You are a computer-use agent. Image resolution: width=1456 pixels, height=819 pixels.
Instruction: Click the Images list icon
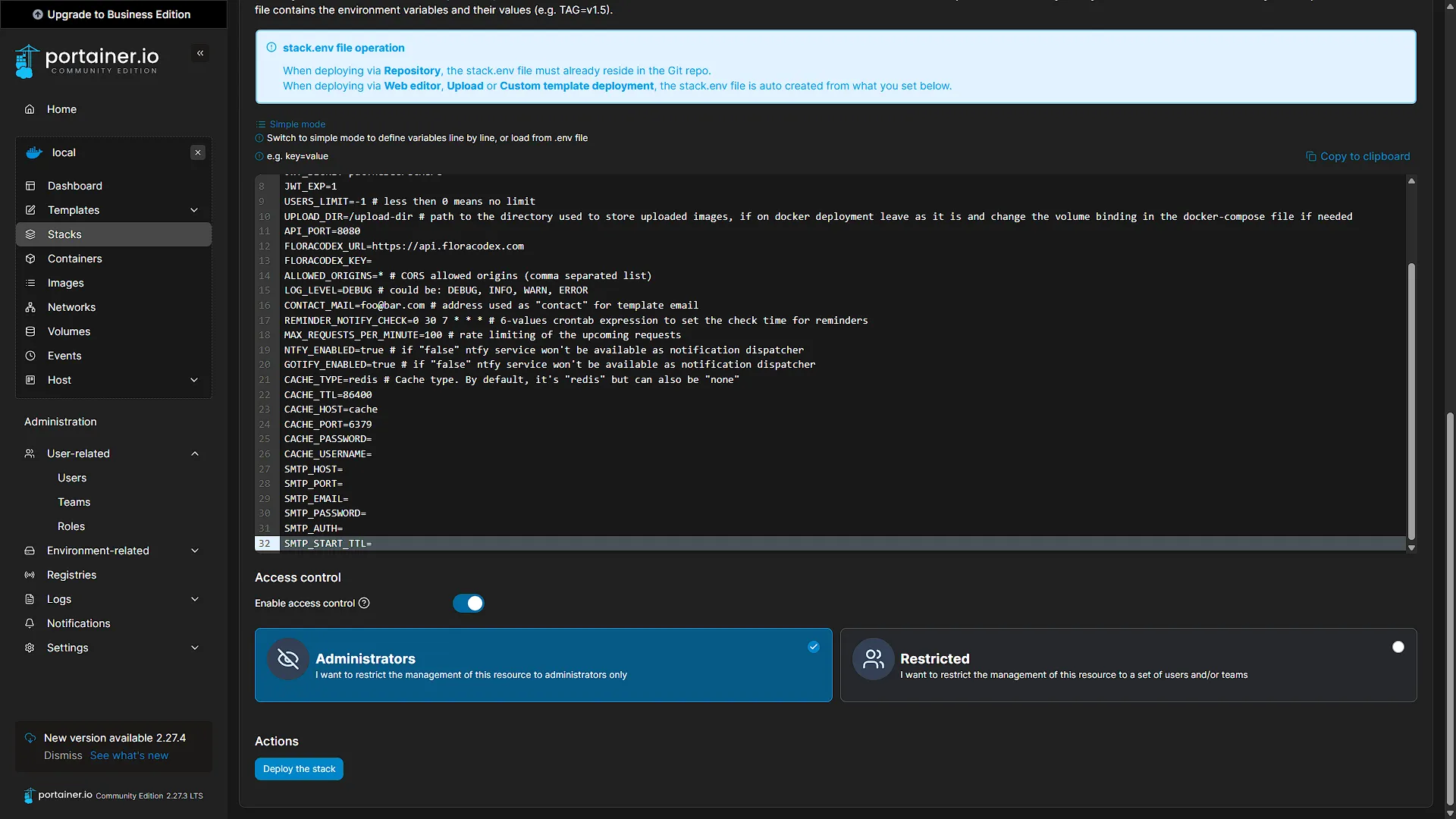coord(30,283)
